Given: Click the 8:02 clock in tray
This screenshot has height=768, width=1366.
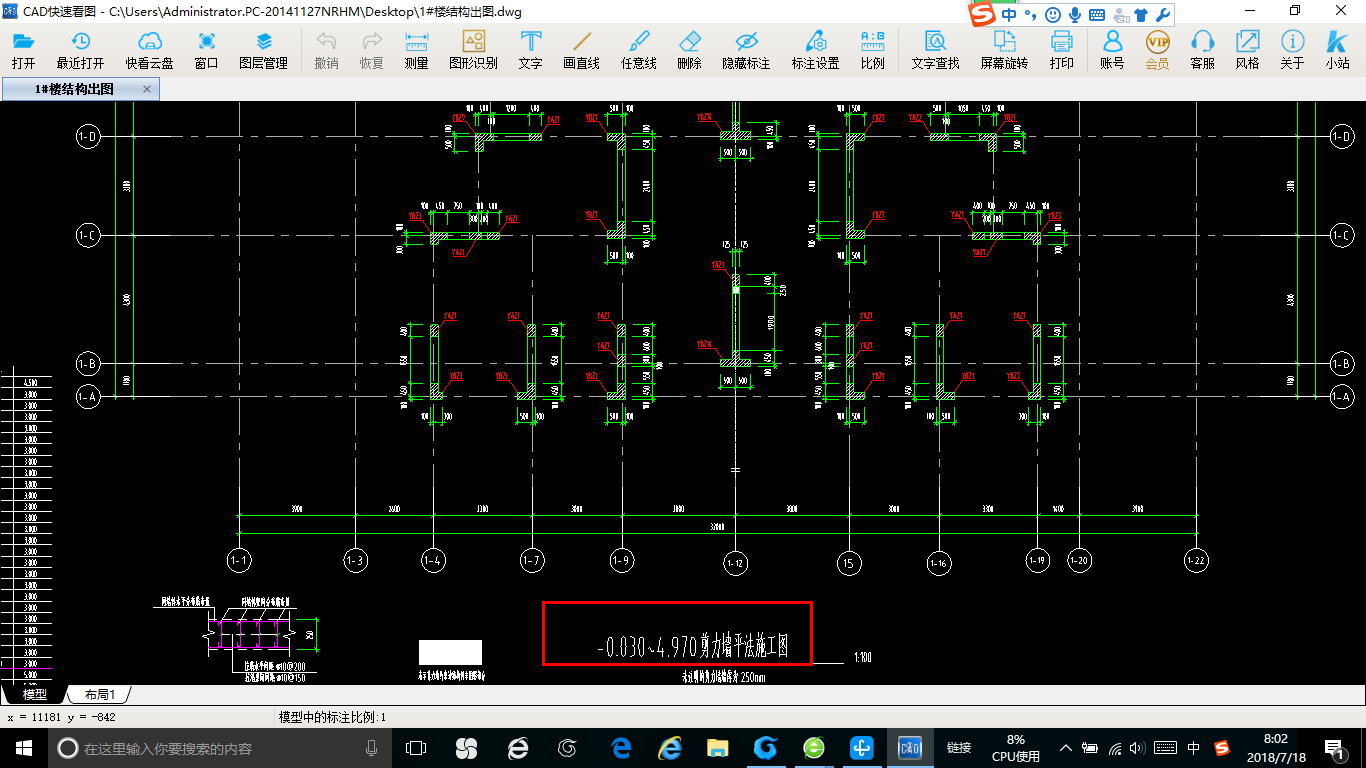Looking at the screenshot, I should pyautogui.click(x=1275, y=747).
